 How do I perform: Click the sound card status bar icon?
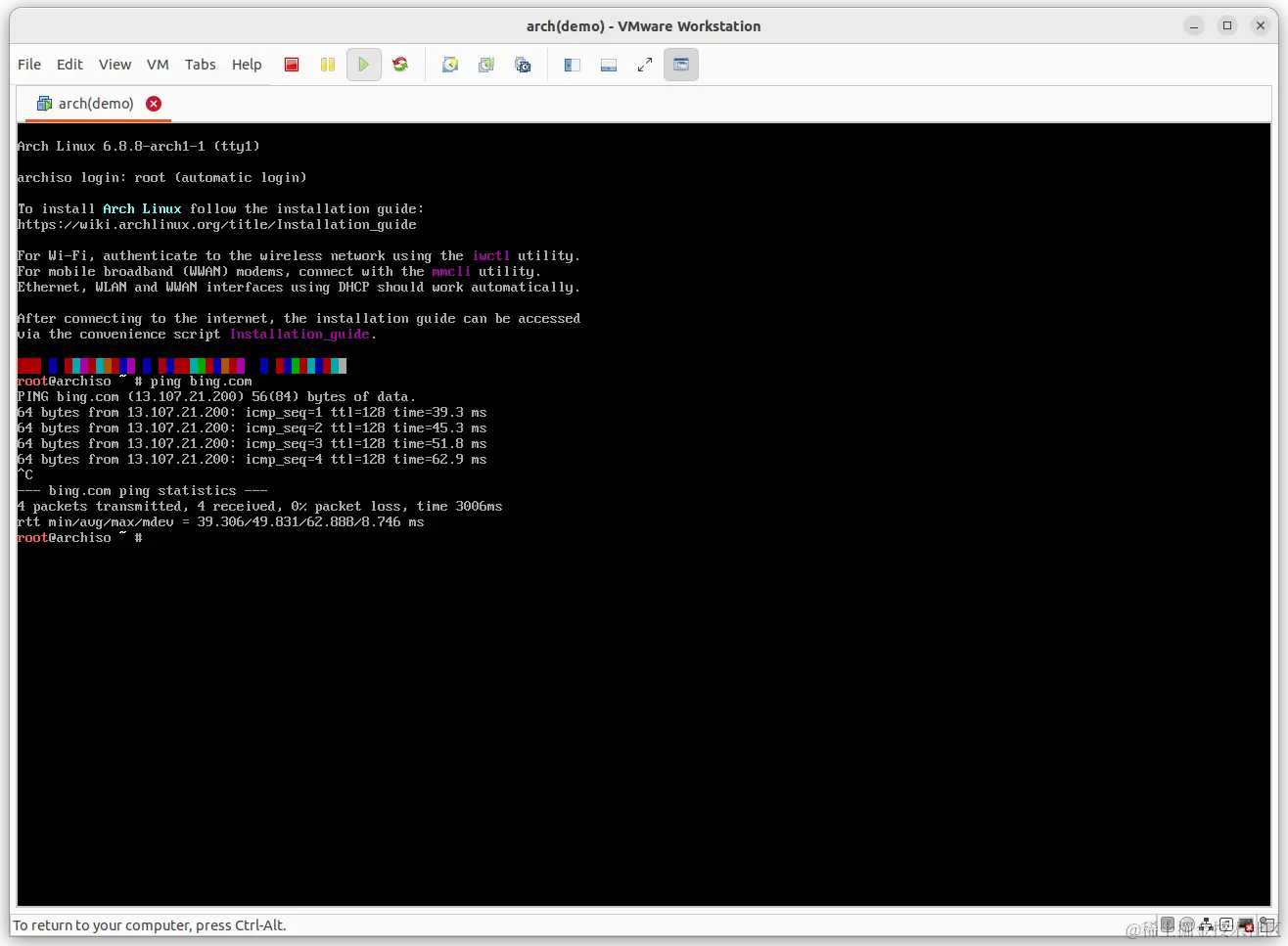(x=1226, y=924)
